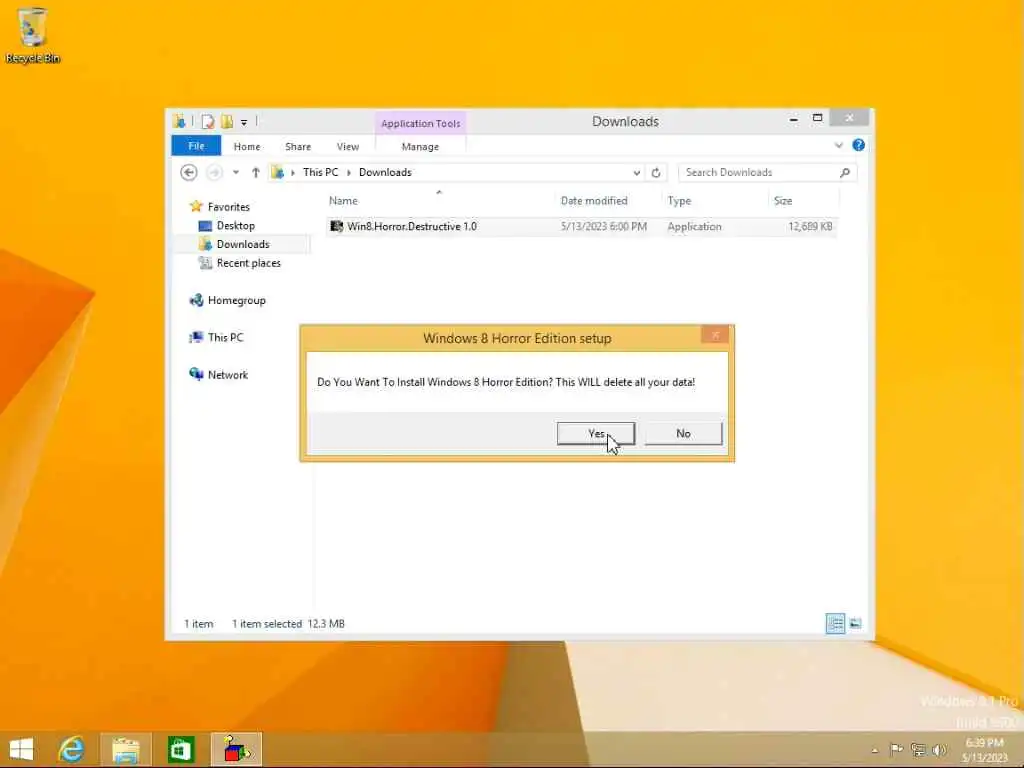The width and height of the screenshot is (1024, 768).
Task: Click the search magnifier icon
Action: pos(845,172)
